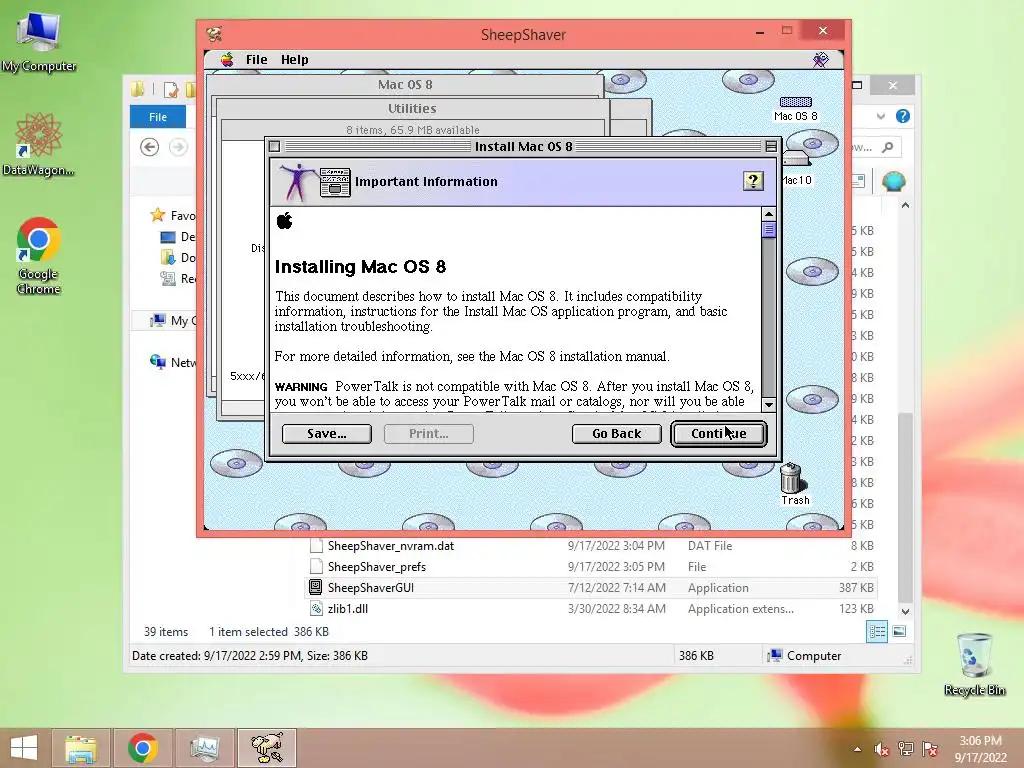
Task: Switch Explorer to details view icon
Action: (x=876, y=632)
